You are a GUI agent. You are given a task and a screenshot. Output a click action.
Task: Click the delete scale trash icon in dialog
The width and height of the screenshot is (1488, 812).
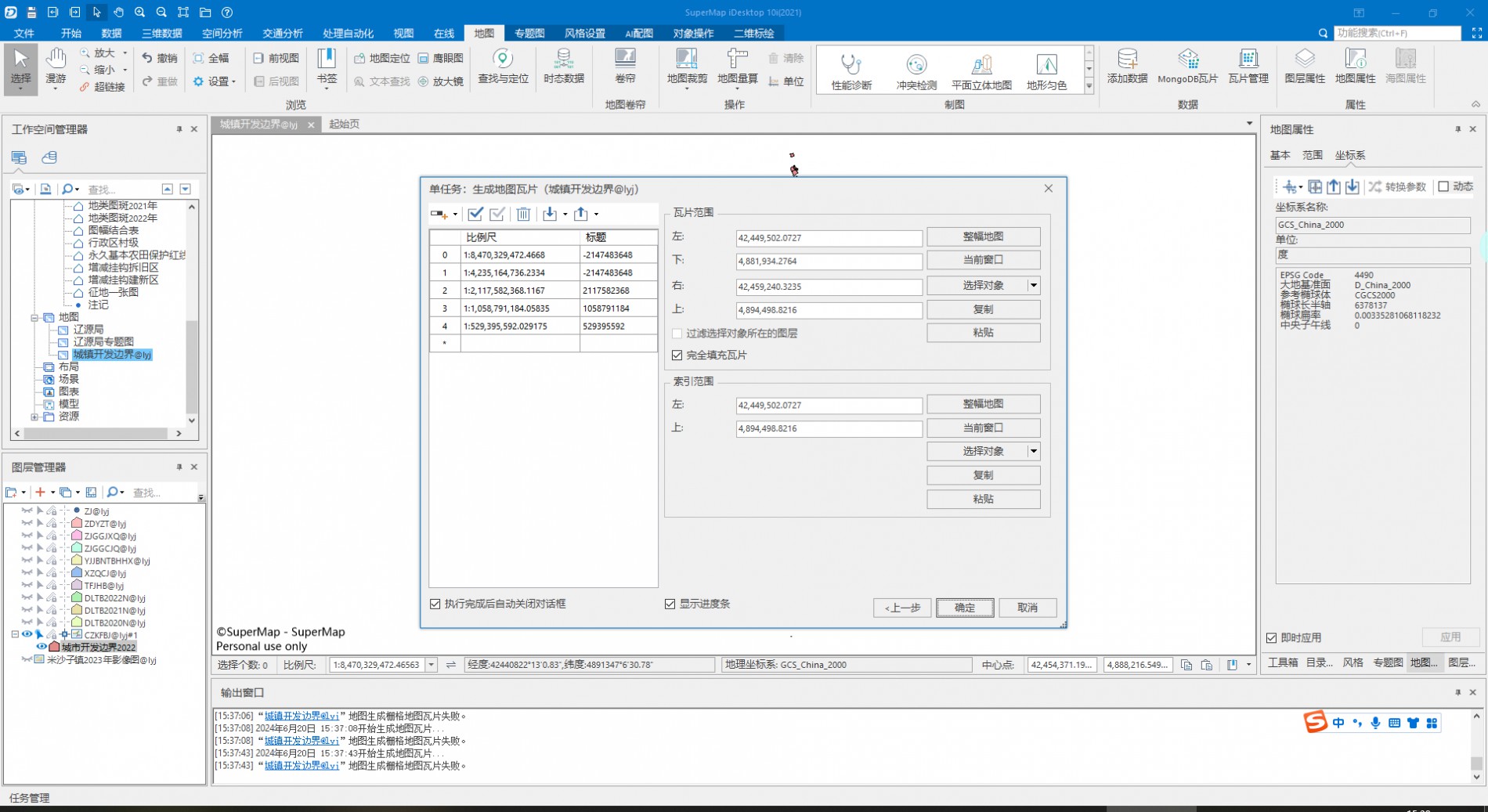point(524,214)
